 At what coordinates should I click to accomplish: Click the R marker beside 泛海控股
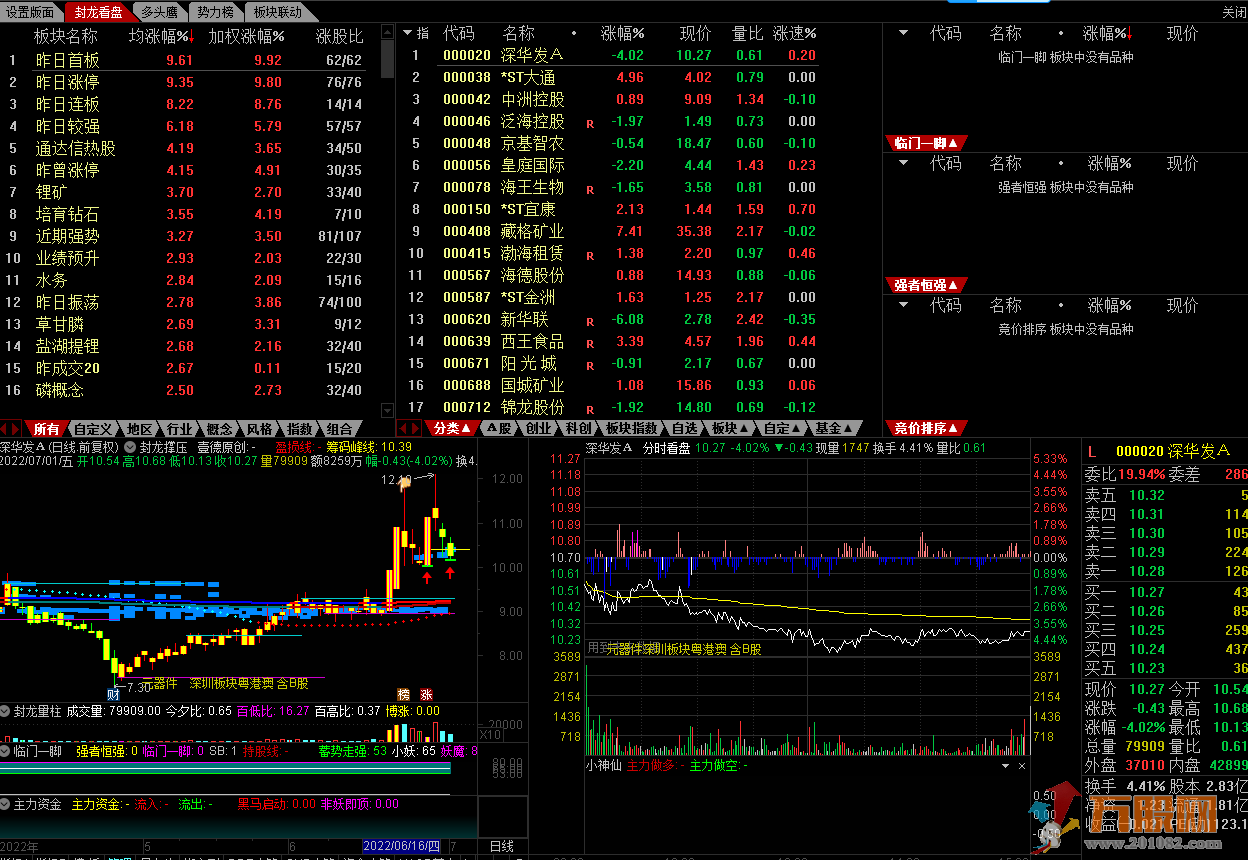[590, 123]
